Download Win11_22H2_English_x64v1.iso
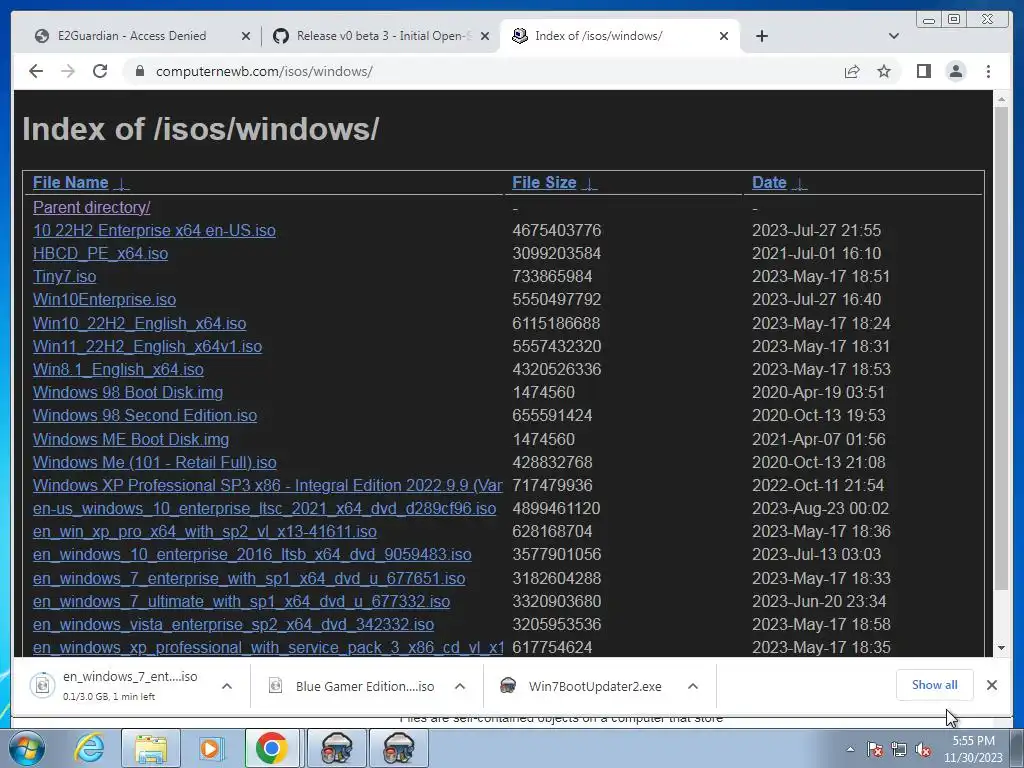The width and height of the screenshot is (1024, 768). pyautogui.click(x=148, y=346)
